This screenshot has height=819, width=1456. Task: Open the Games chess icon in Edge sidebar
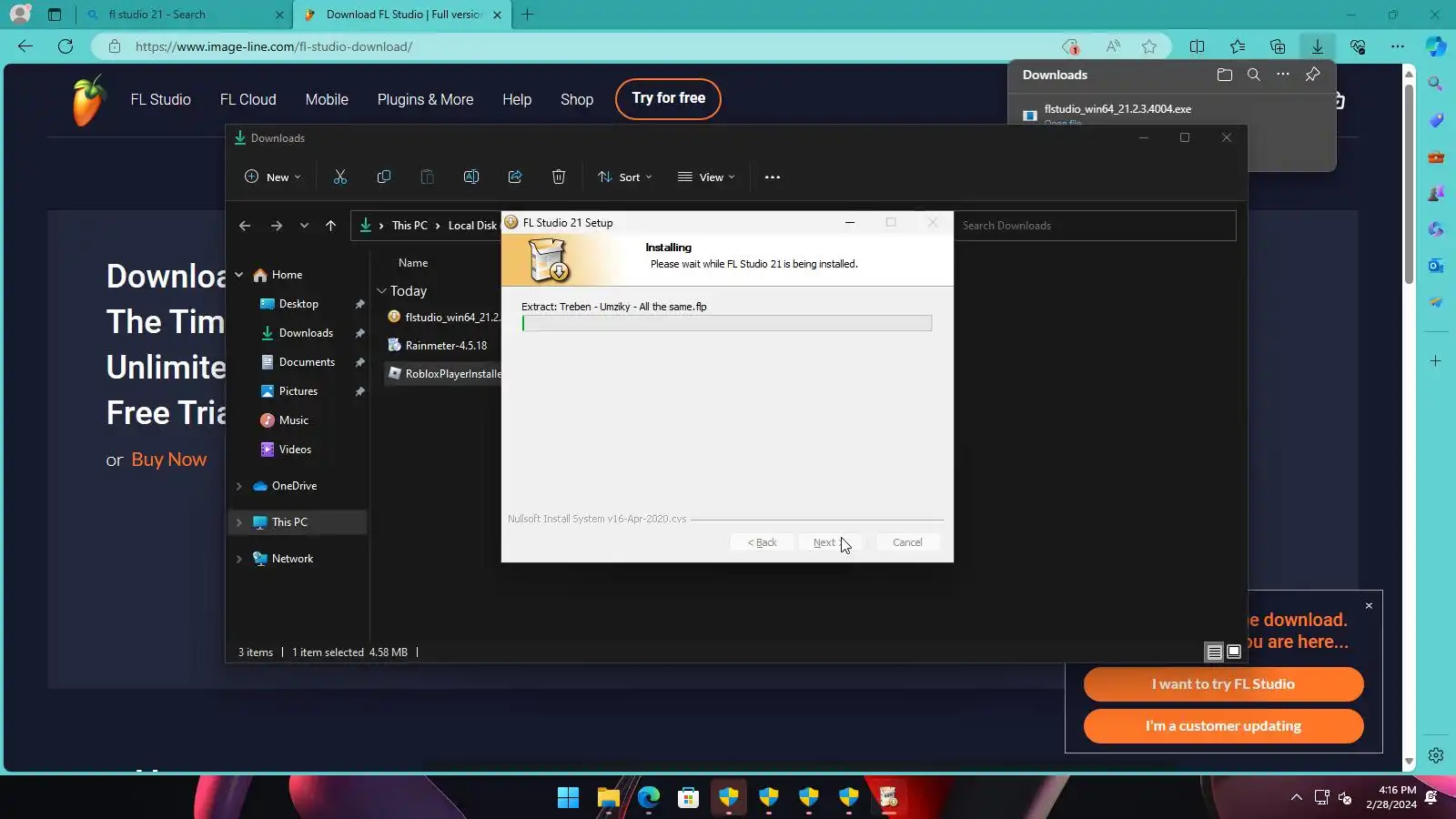(1436, 193)
